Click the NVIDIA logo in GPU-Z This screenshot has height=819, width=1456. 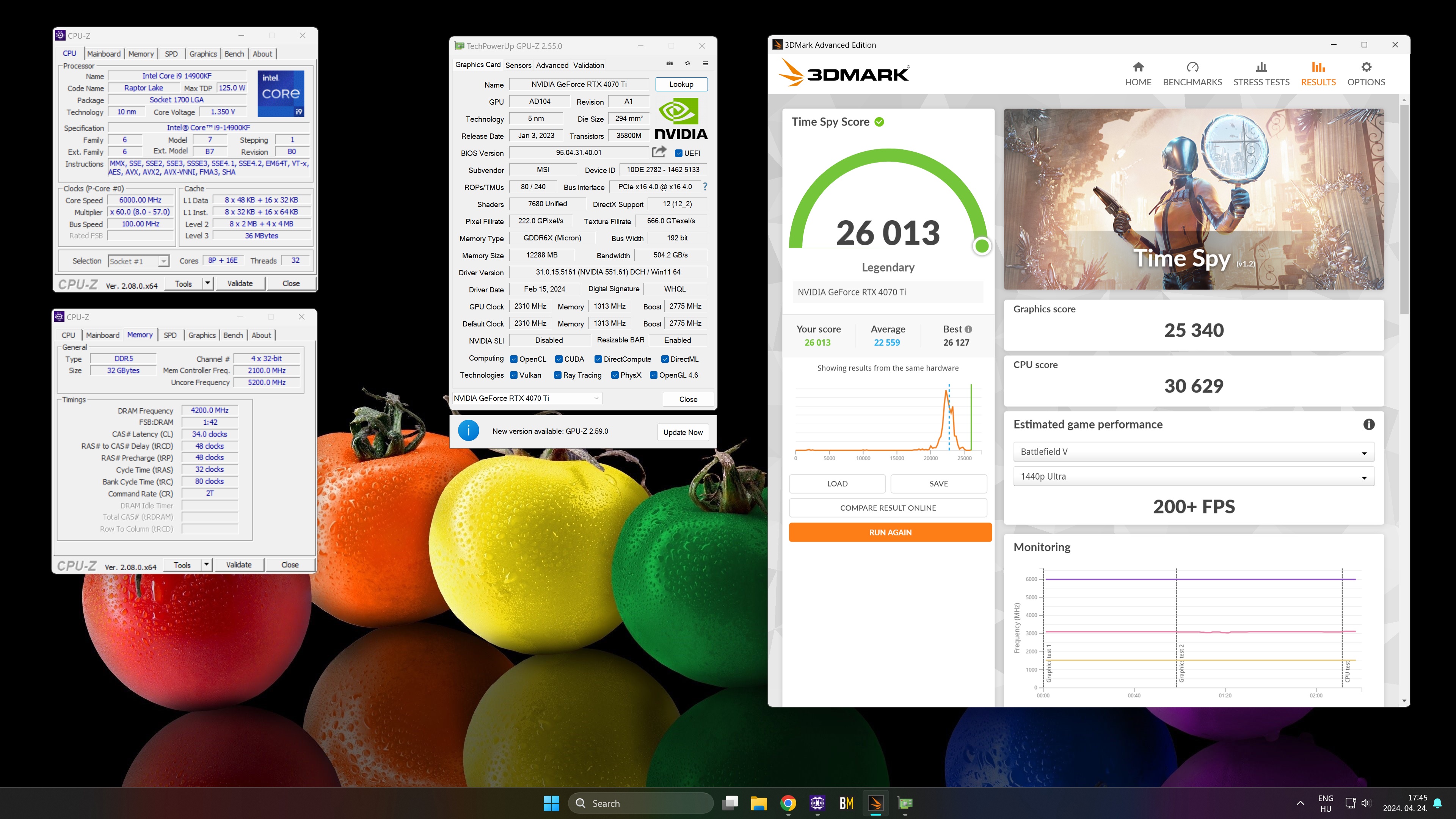[681, 118]
